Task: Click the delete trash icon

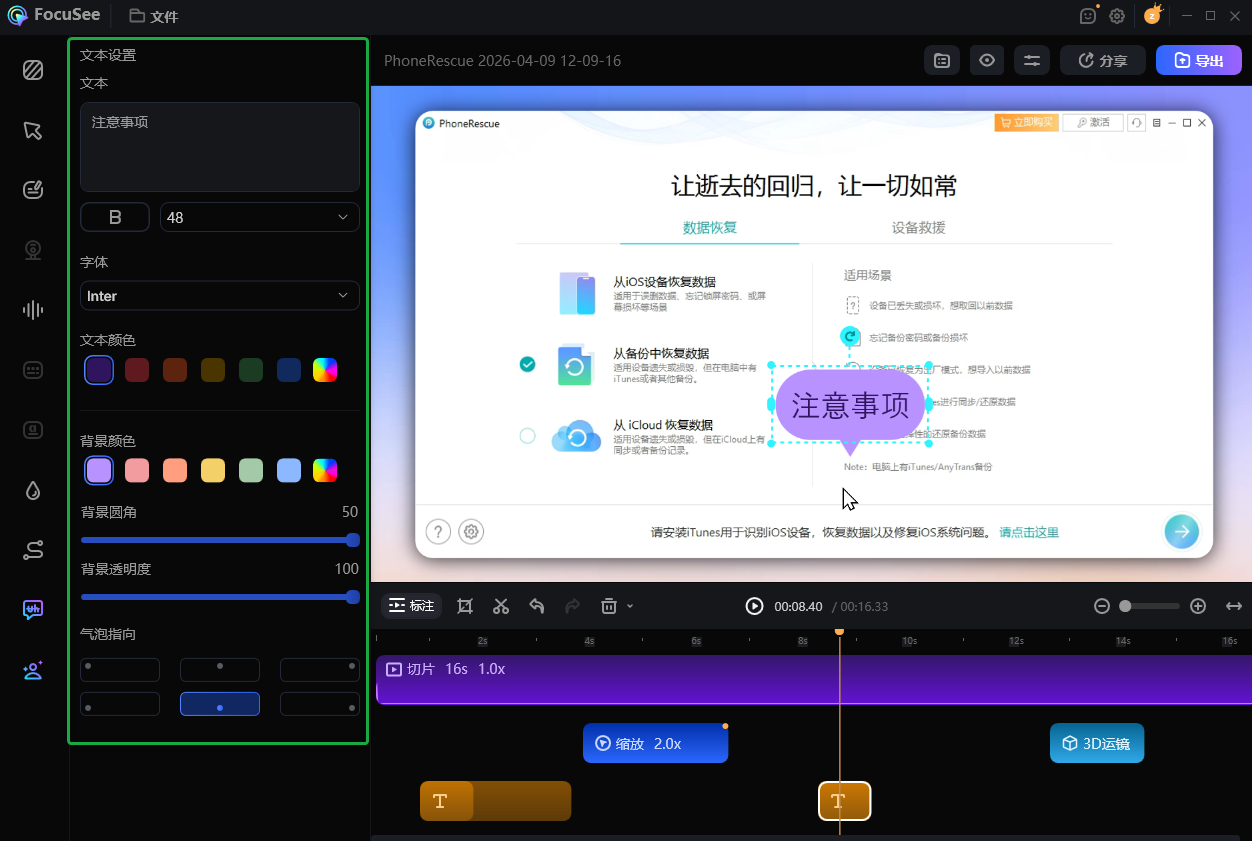Action: pos(608,606)
